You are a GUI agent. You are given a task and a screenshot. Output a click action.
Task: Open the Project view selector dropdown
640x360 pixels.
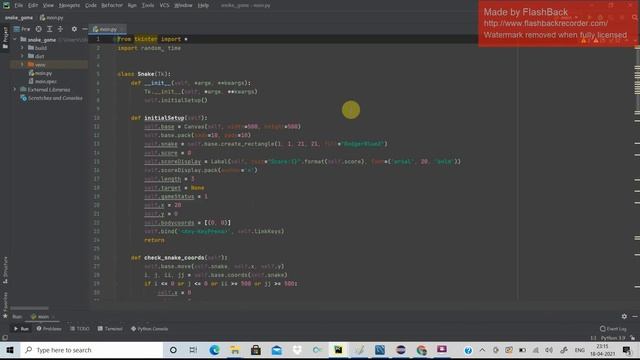22,29
